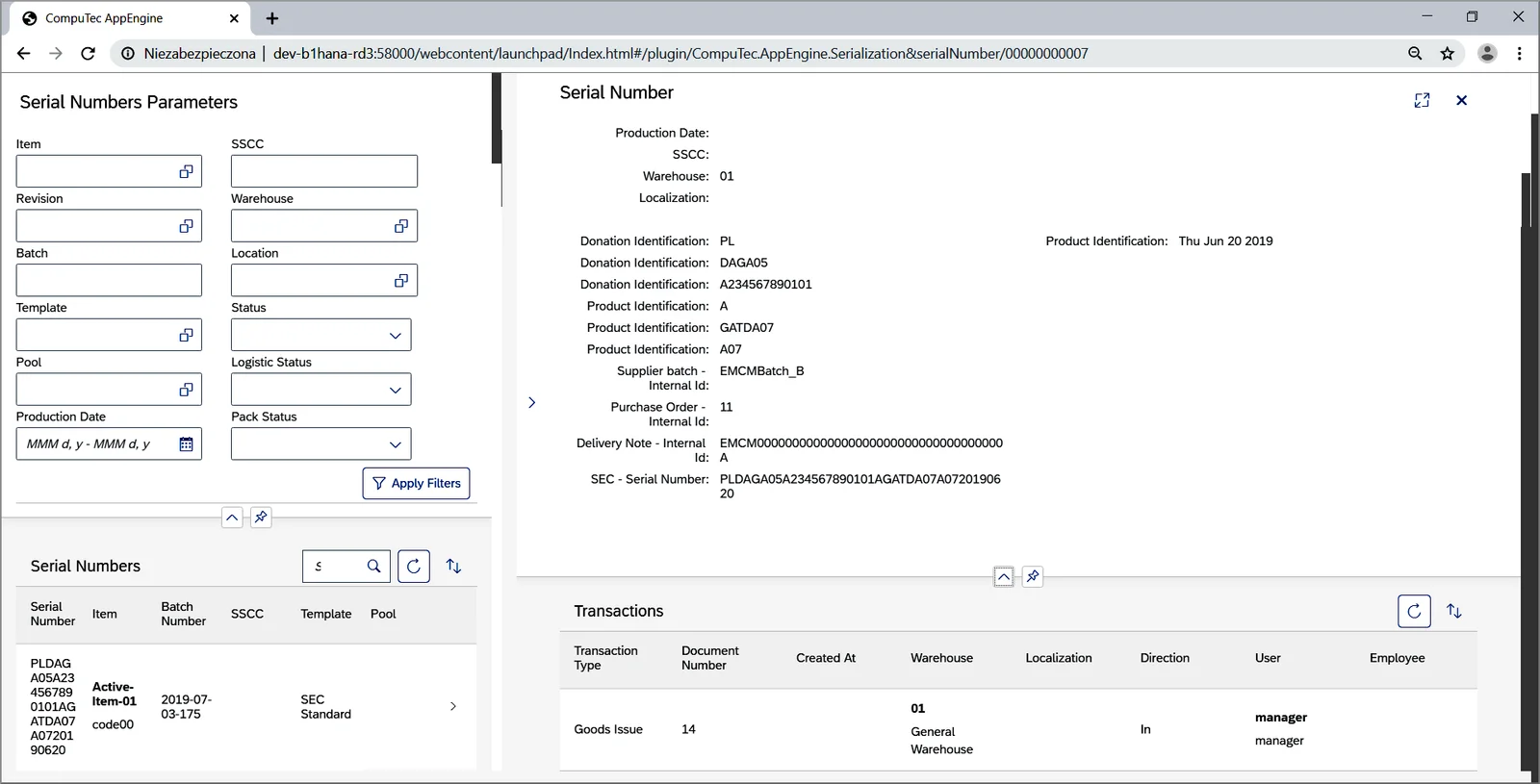Pin the Serial Numbers Parameters filter header
The height and width of the screenshot is (784, 1540).
click(261, 518)
